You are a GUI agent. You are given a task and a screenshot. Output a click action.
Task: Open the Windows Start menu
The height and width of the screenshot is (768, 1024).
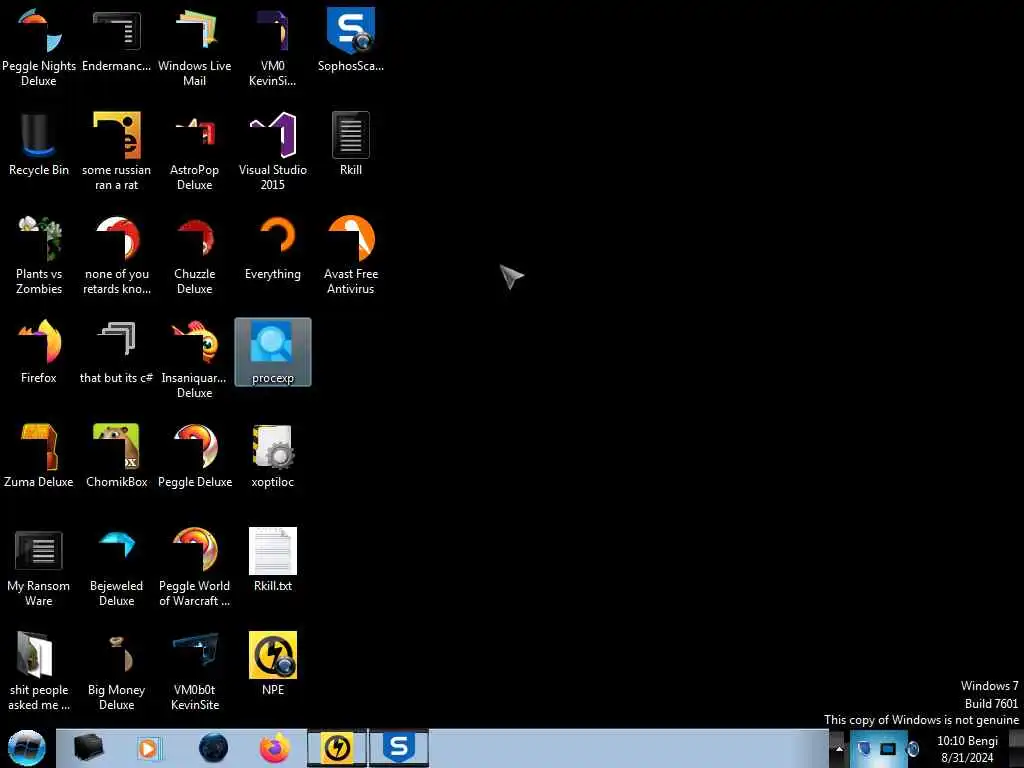[26, 748]
